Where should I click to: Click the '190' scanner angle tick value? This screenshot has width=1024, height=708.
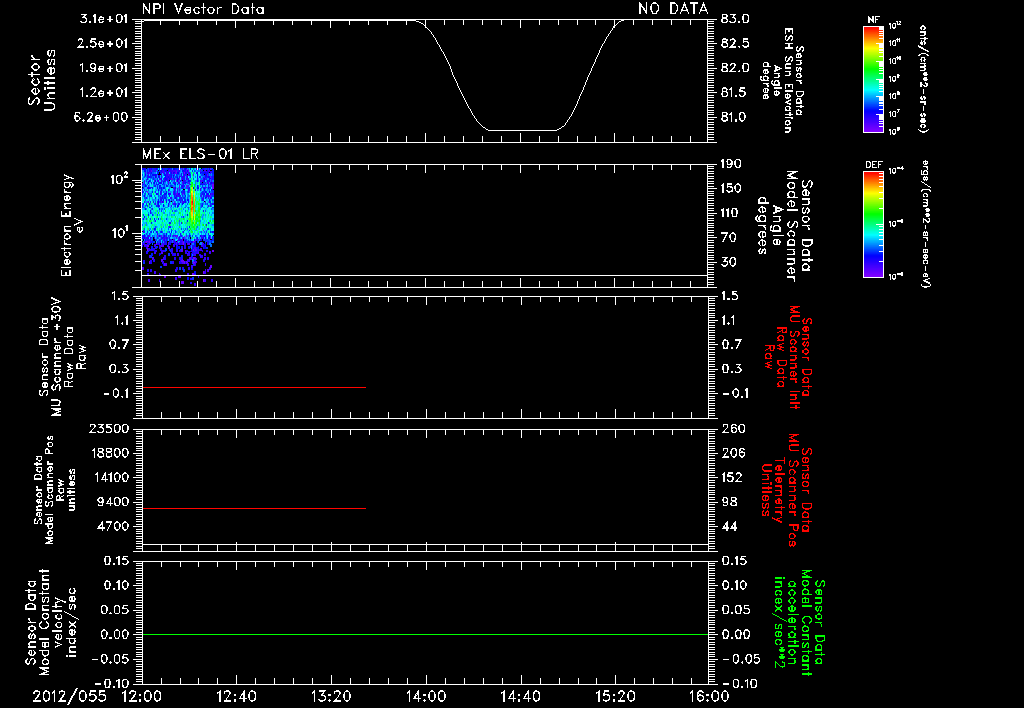click(x=731, y=164)
